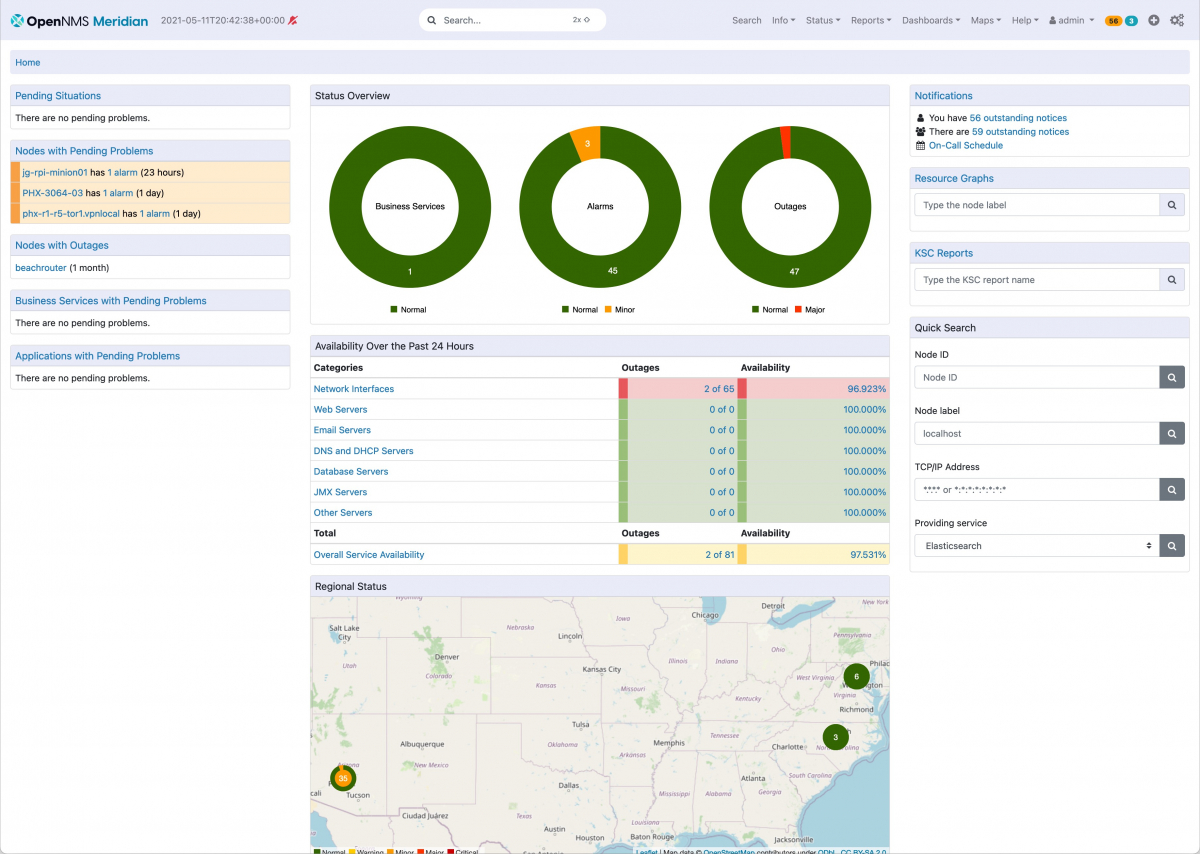The image size is (1200, 854).
Task: Search KSC reports using the magnifier button
Action: pyautogui.click(x=1171, y=279)
